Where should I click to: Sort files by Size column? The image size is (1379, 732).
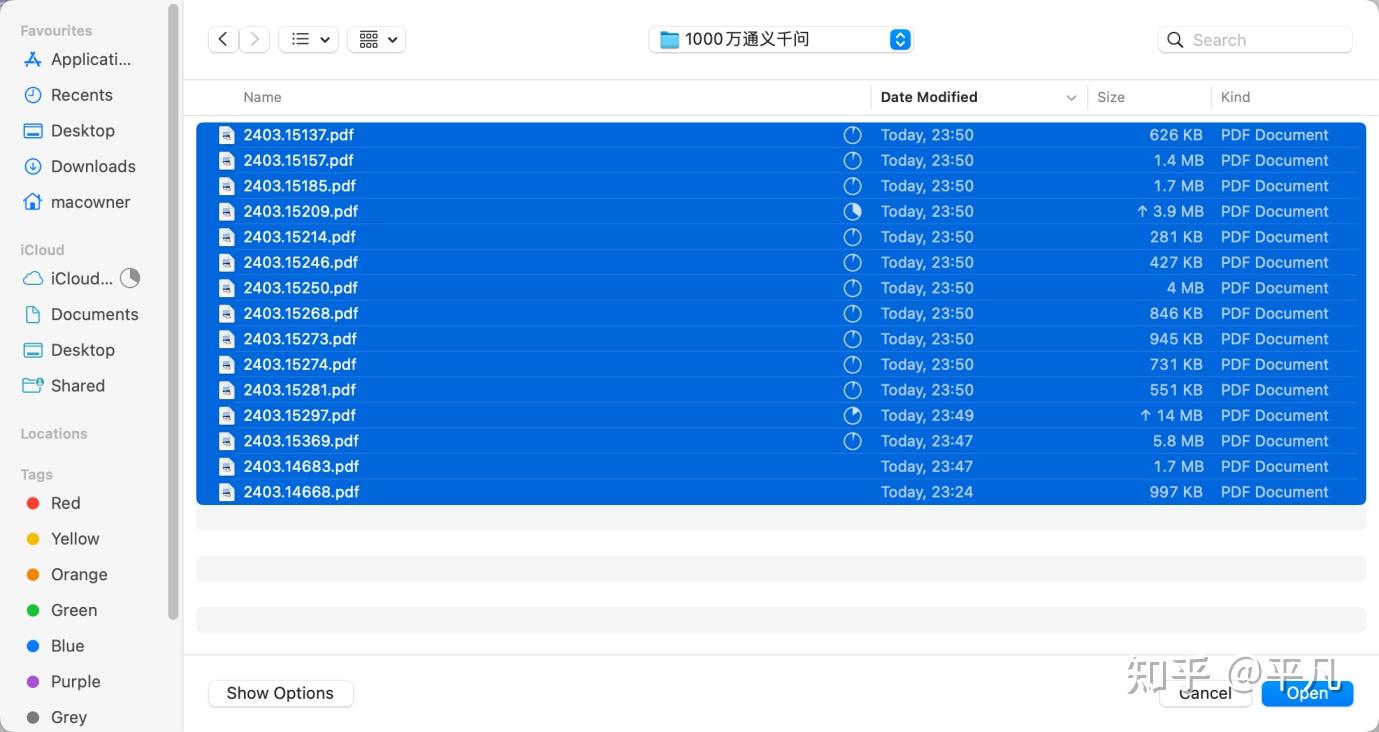[1110, 97]
